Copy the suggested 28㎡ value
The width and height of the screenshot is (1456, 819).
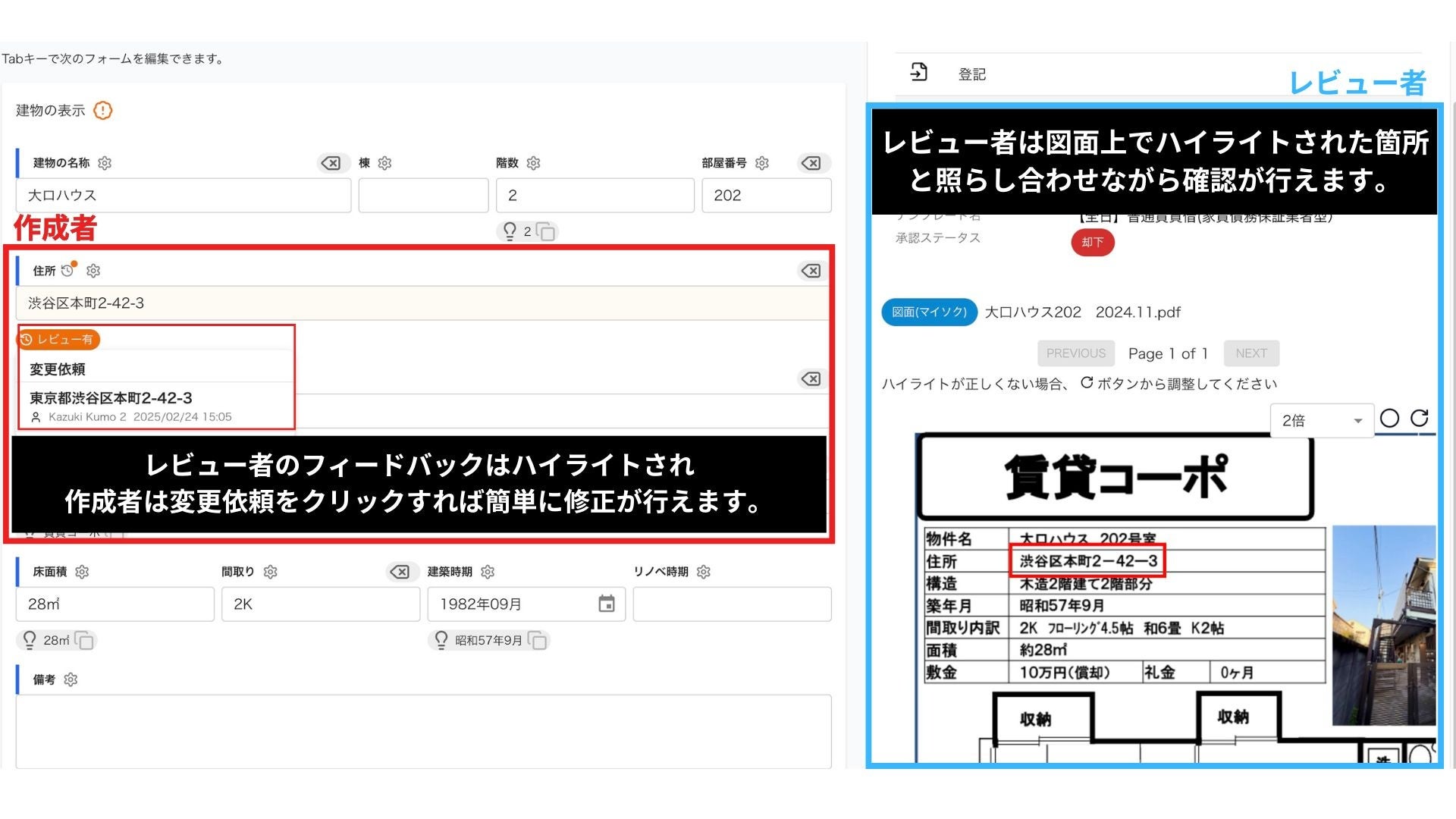tap(84, 641)
